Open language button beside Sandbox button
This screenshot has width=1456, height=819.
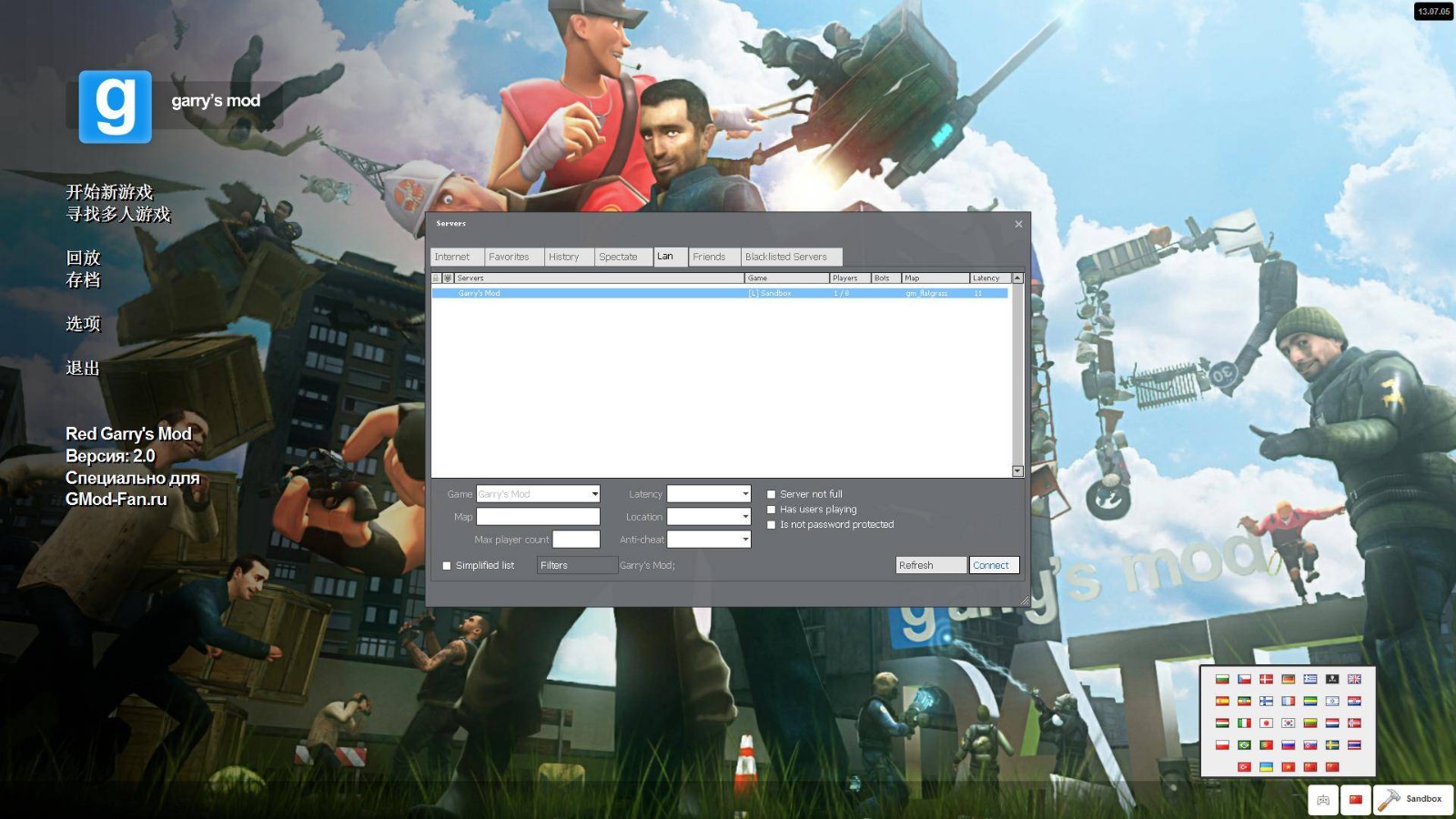pyautogui.click(x=1356, y=800)
